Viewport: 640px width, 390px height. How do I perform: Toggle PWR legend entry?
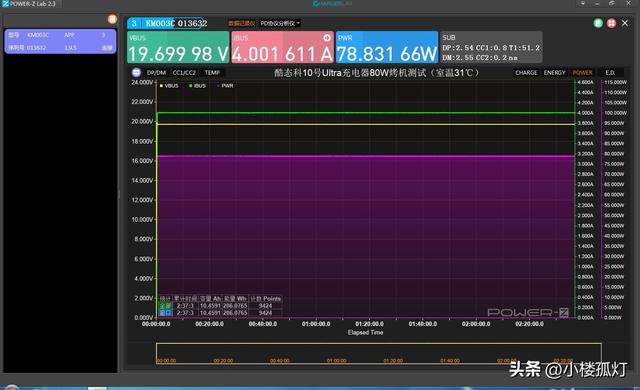click(225, 86)
